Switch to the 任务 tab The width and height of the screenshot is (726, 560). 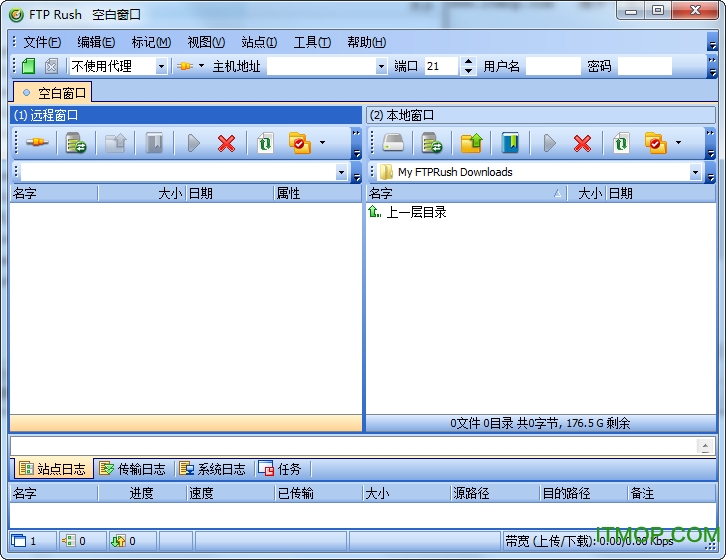[x=281, y=469]
